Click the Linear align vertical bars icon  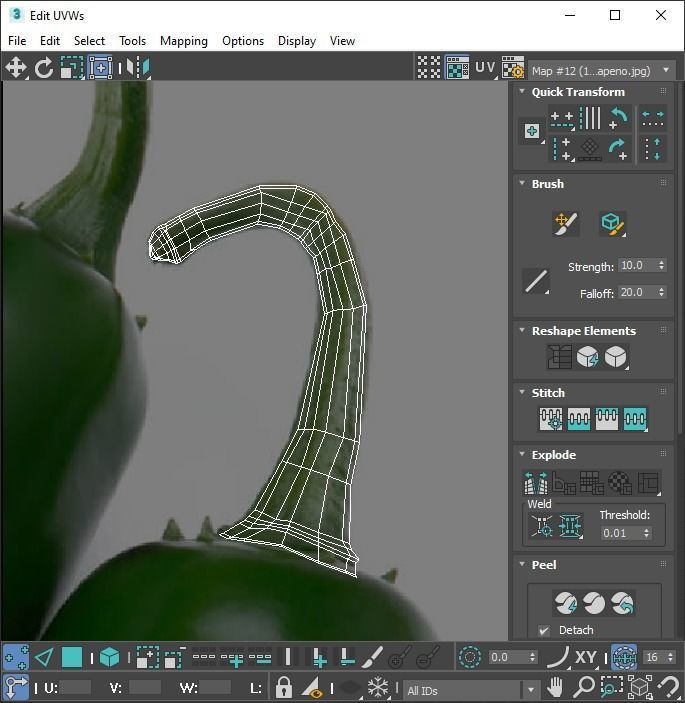[x=590, y=119]
